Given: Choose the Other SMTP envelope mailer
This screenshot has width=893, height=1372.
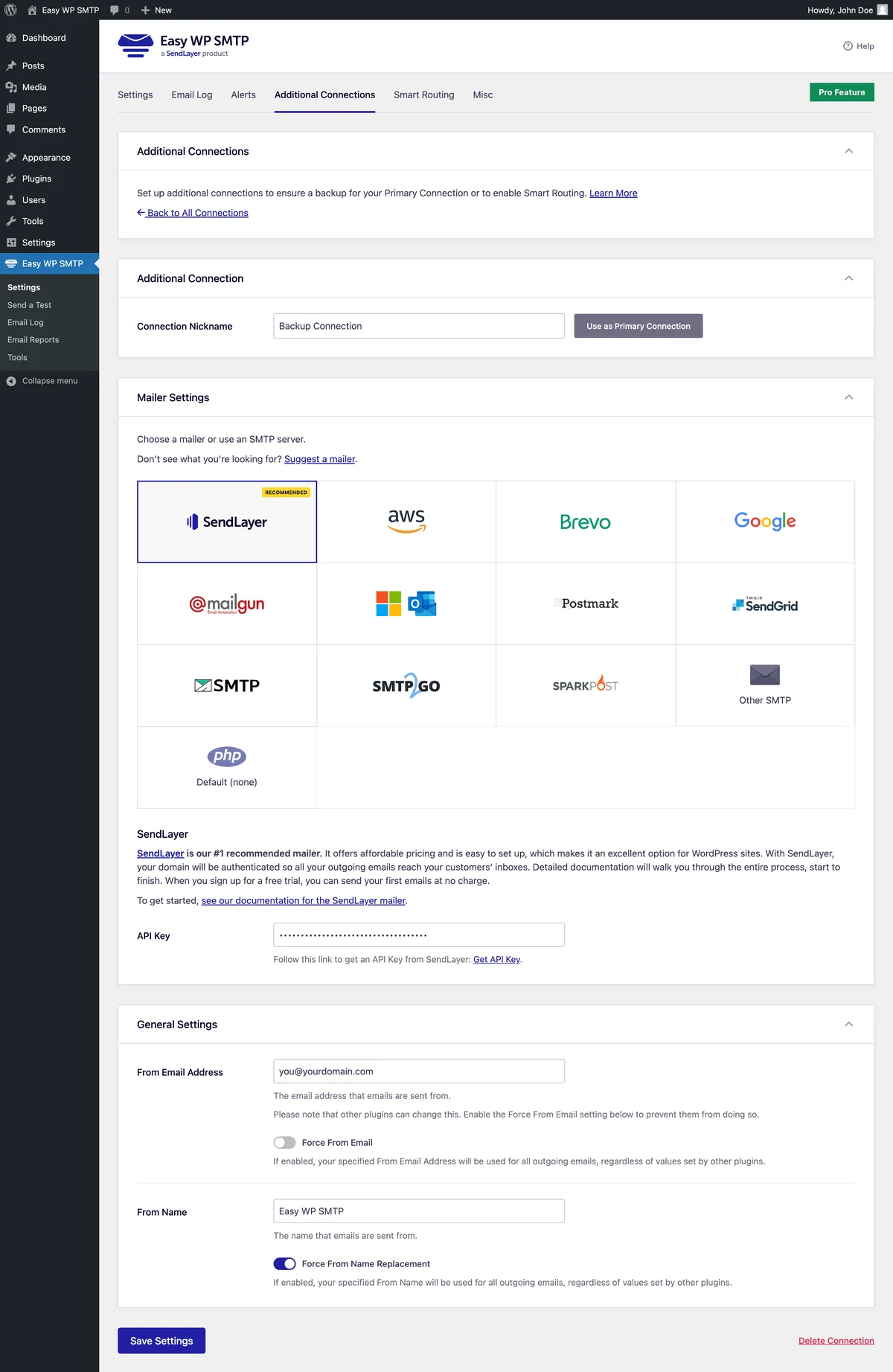Looking at the screenshot, I should [765, 685].
